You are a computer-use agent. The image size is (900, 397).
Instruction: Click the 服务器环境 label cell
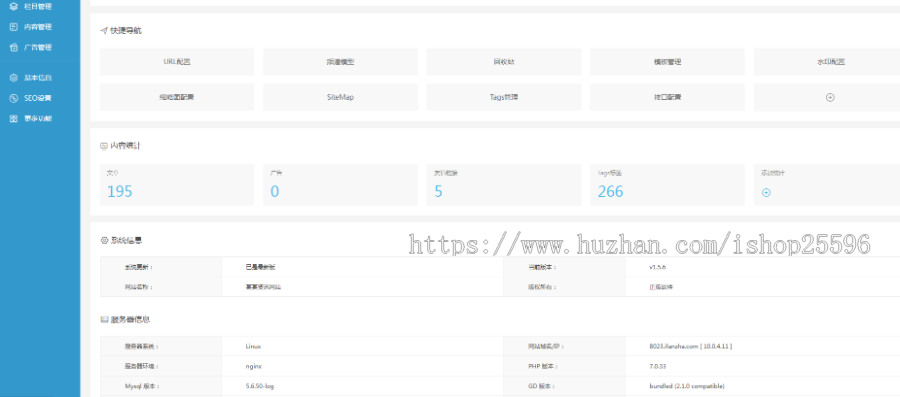tap(161, 366)
